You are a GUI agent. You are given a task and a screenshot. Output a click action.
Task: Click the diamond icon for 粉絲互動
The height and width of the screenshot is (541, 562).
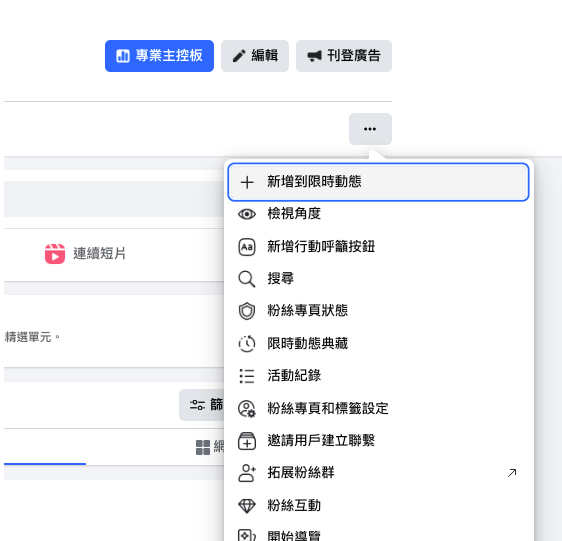click(247, 506)
